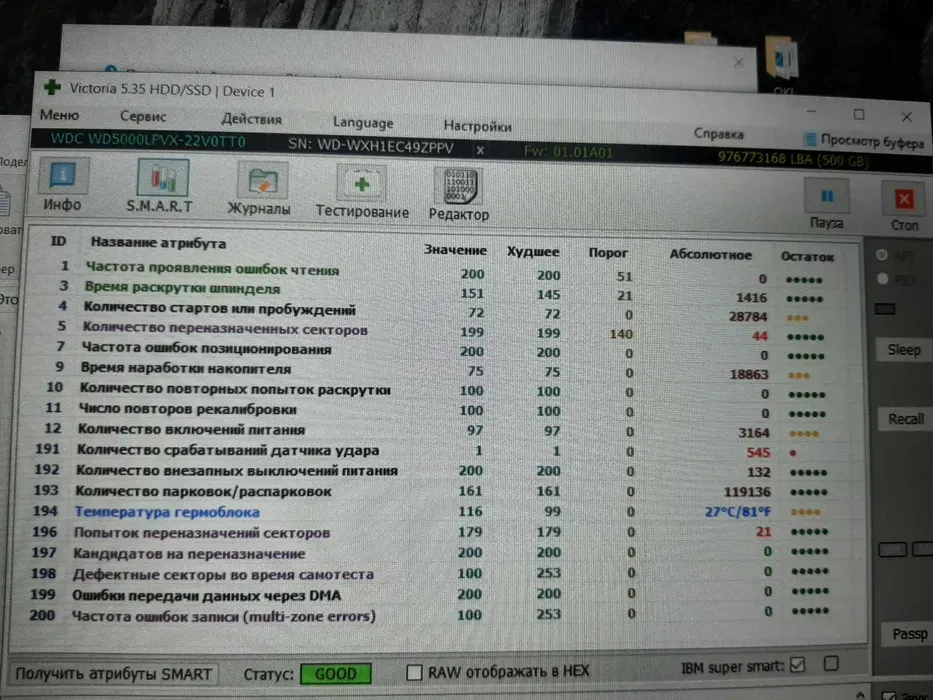Click the Абсолютное column header
This screenshot has height=700, width=933.
pyautogui.click(x=710, y=255)
